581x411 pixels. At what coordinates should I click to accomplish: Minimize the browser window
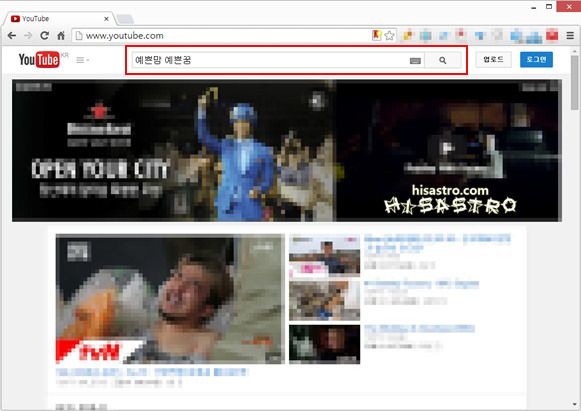534,7
